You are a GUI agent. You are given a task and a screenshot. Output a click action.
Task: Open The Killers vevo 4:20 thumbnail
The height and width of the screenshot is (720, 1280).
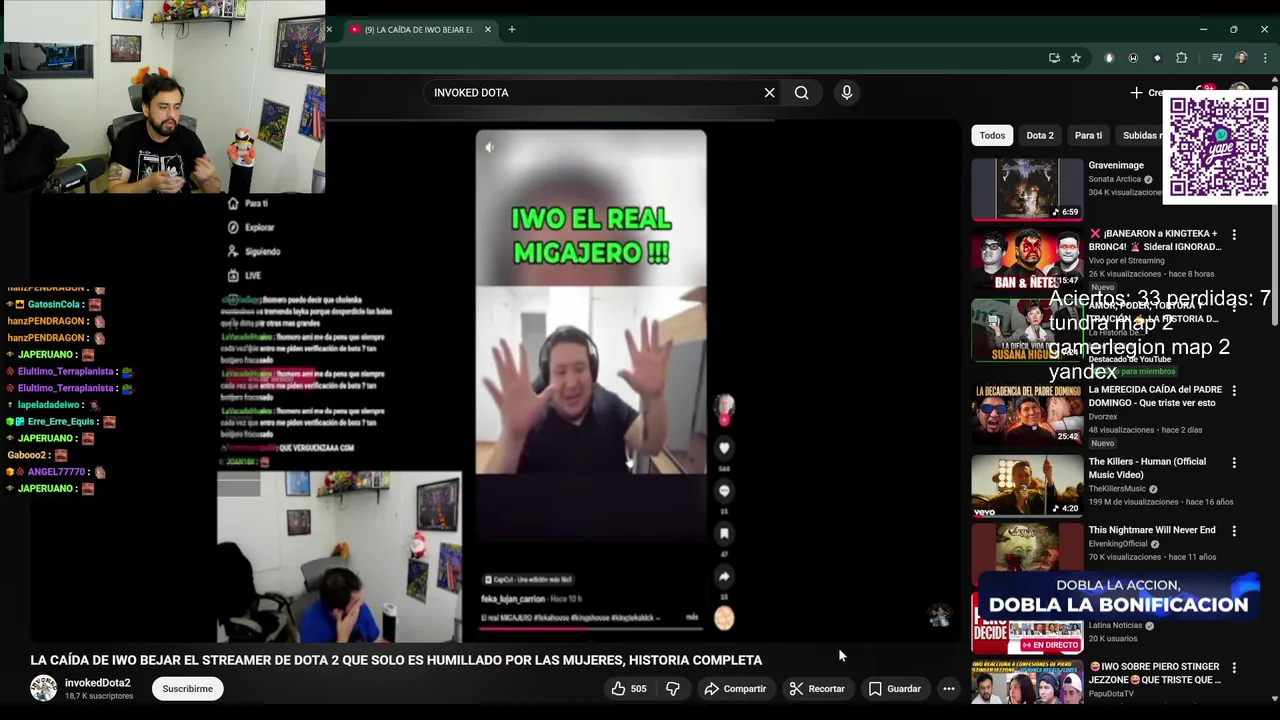point(1027,486)
